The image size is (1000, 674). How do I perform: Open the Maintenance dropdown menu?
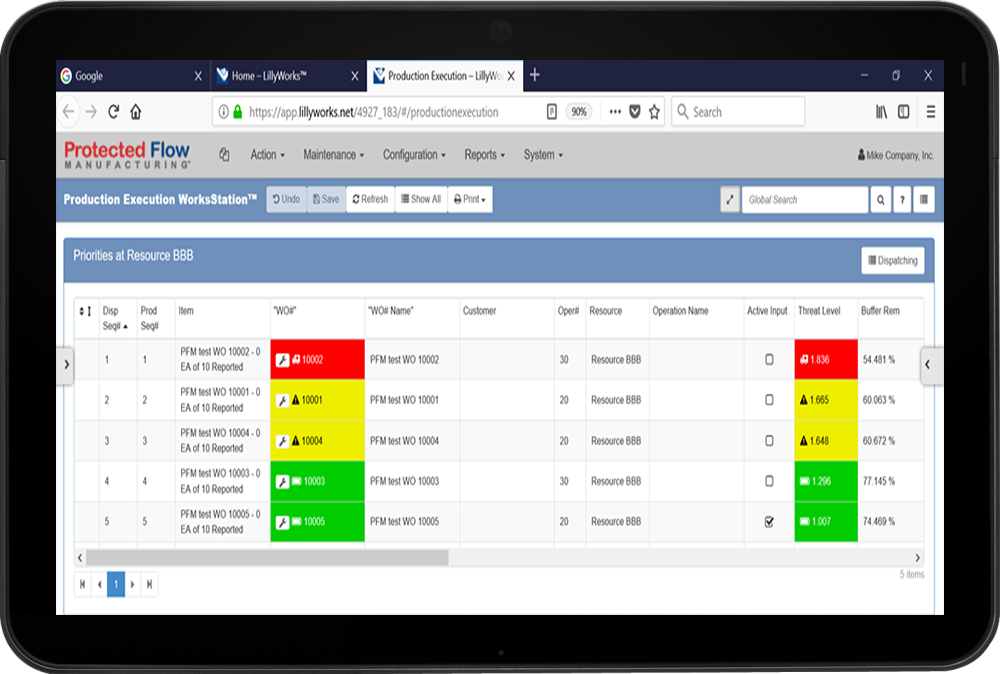(x=334, y=155)
